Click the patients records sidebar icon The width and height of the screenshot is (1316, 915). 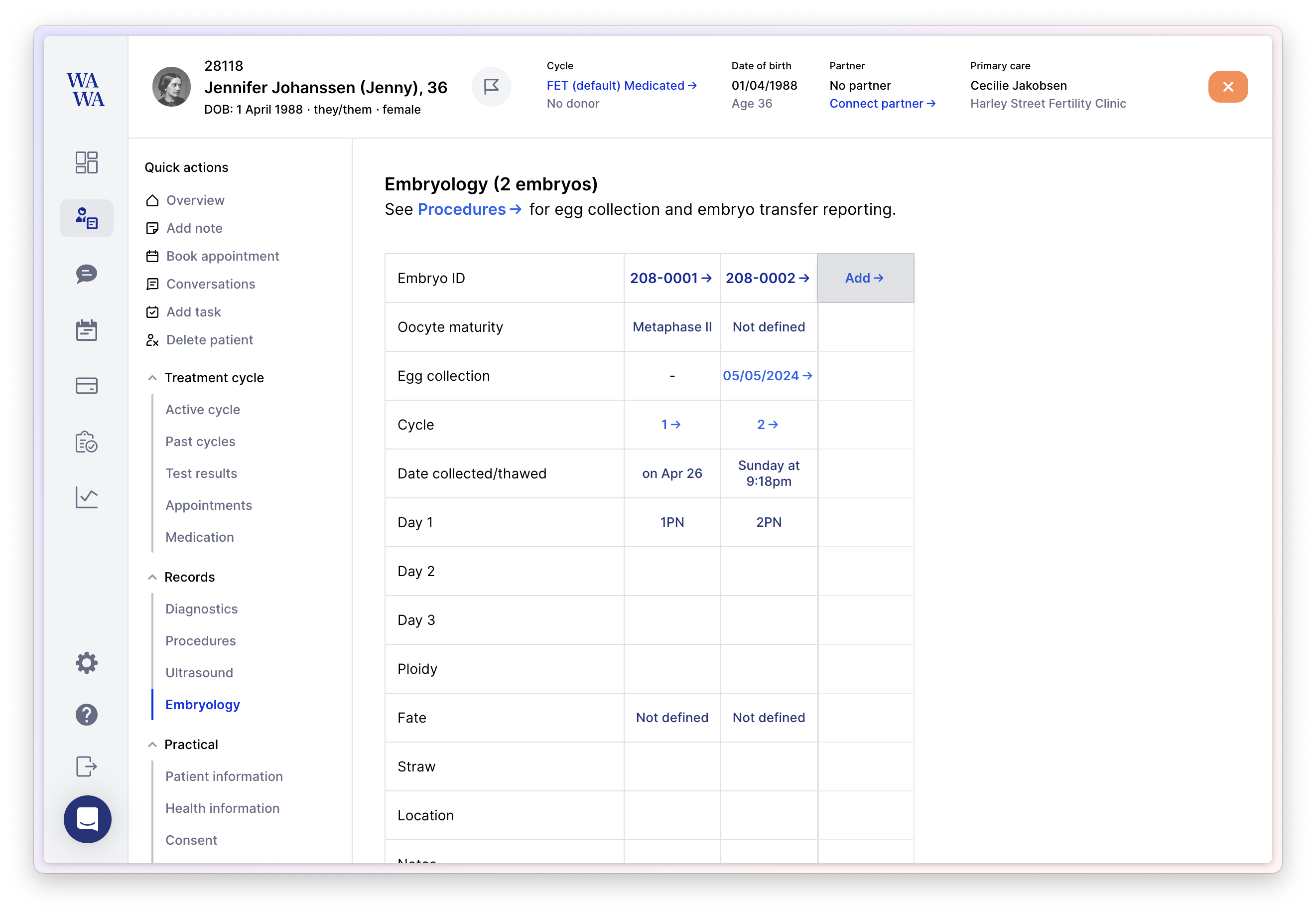87,218
